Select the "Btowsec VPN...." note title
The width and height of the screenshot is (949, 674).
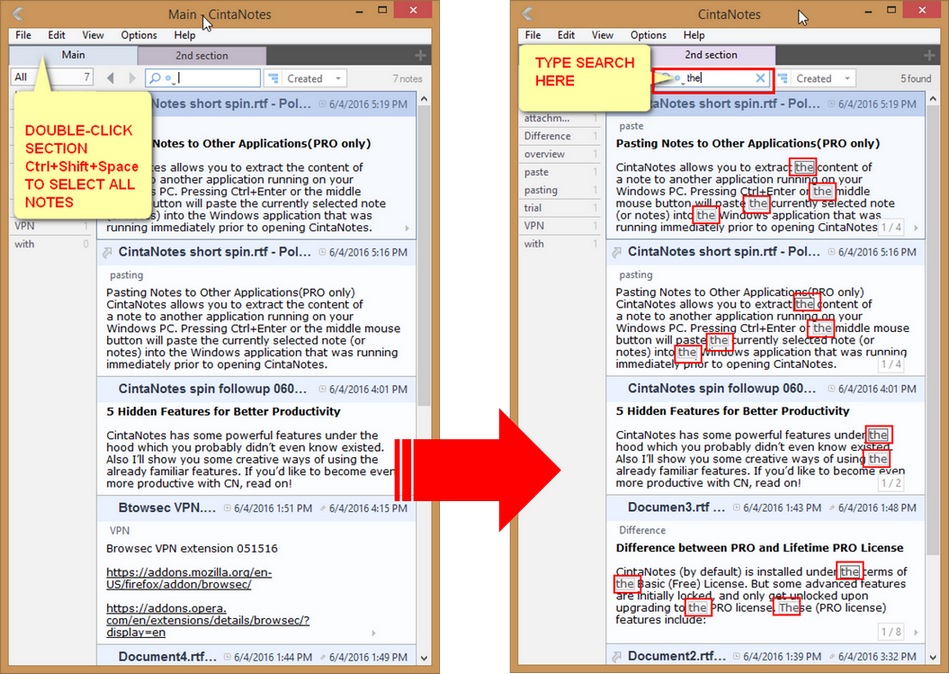tap(167, 508)
